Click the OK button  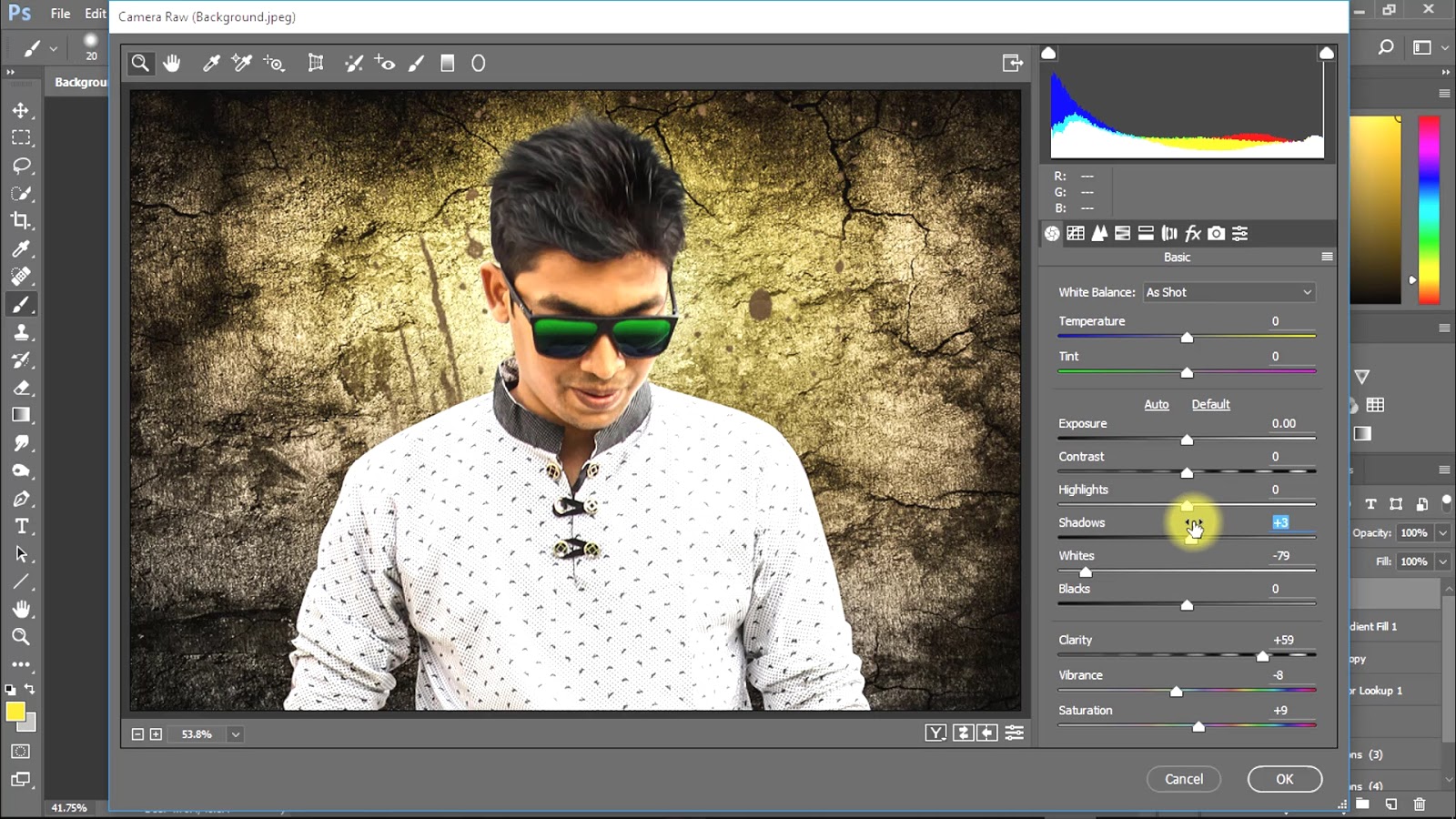pos(1284,779)
